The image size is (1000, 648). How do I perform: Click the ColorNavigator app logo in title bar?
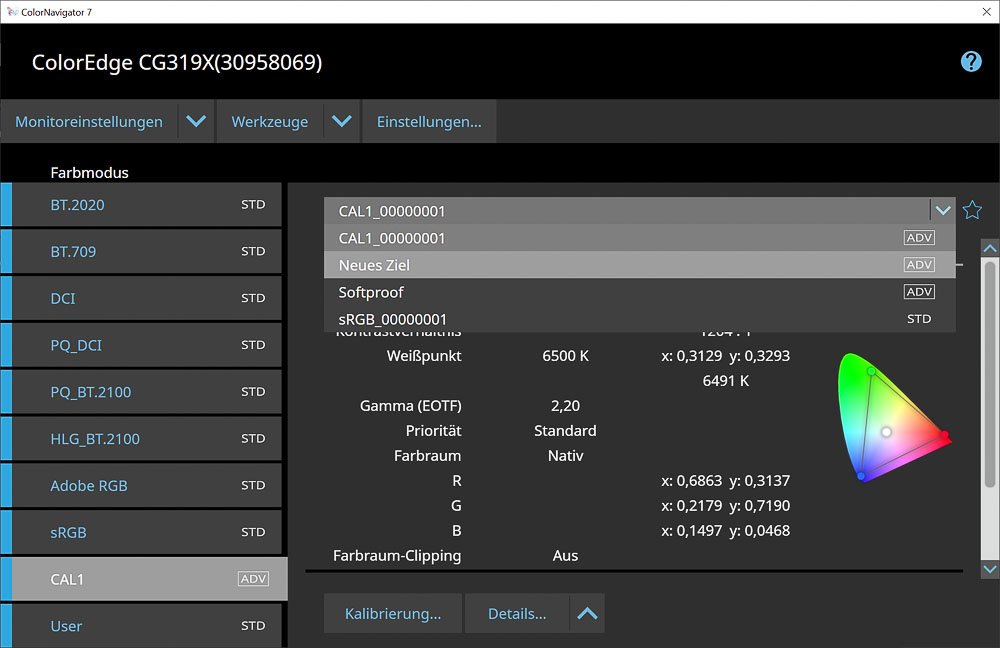click(x=11, y=12)
